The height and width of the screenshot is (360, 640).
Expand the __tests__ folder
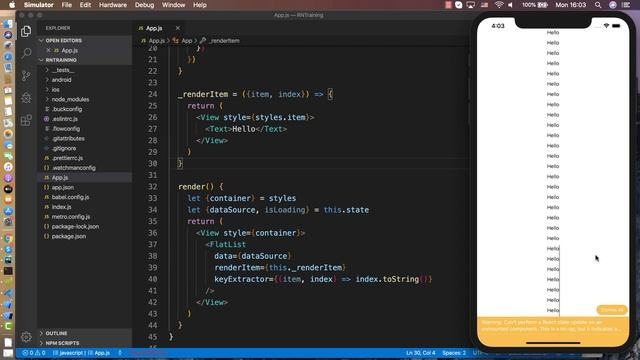(x=63, y=70)
